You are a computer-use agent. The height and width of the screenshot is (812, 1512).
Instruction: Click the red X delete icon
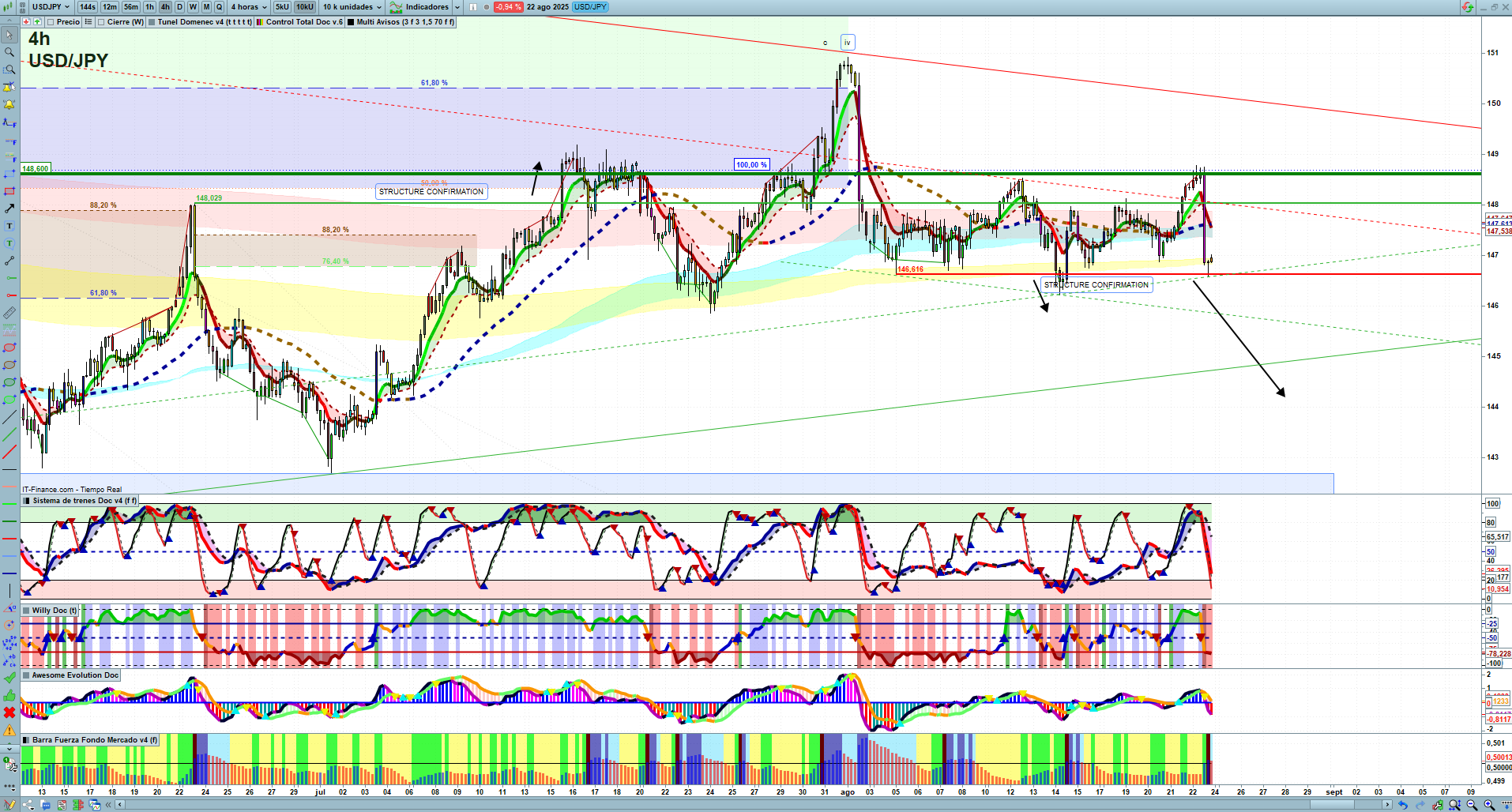pyautogui.click(x=9, y=712)
